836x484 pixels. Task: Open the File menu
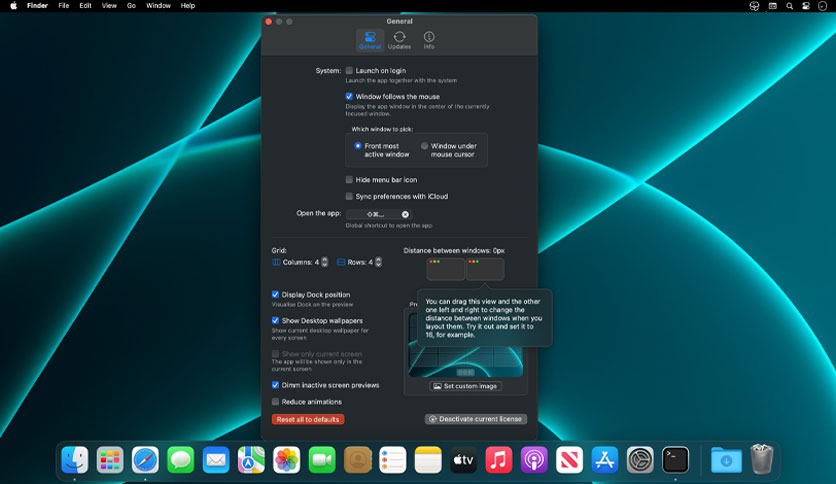[64, 6]
